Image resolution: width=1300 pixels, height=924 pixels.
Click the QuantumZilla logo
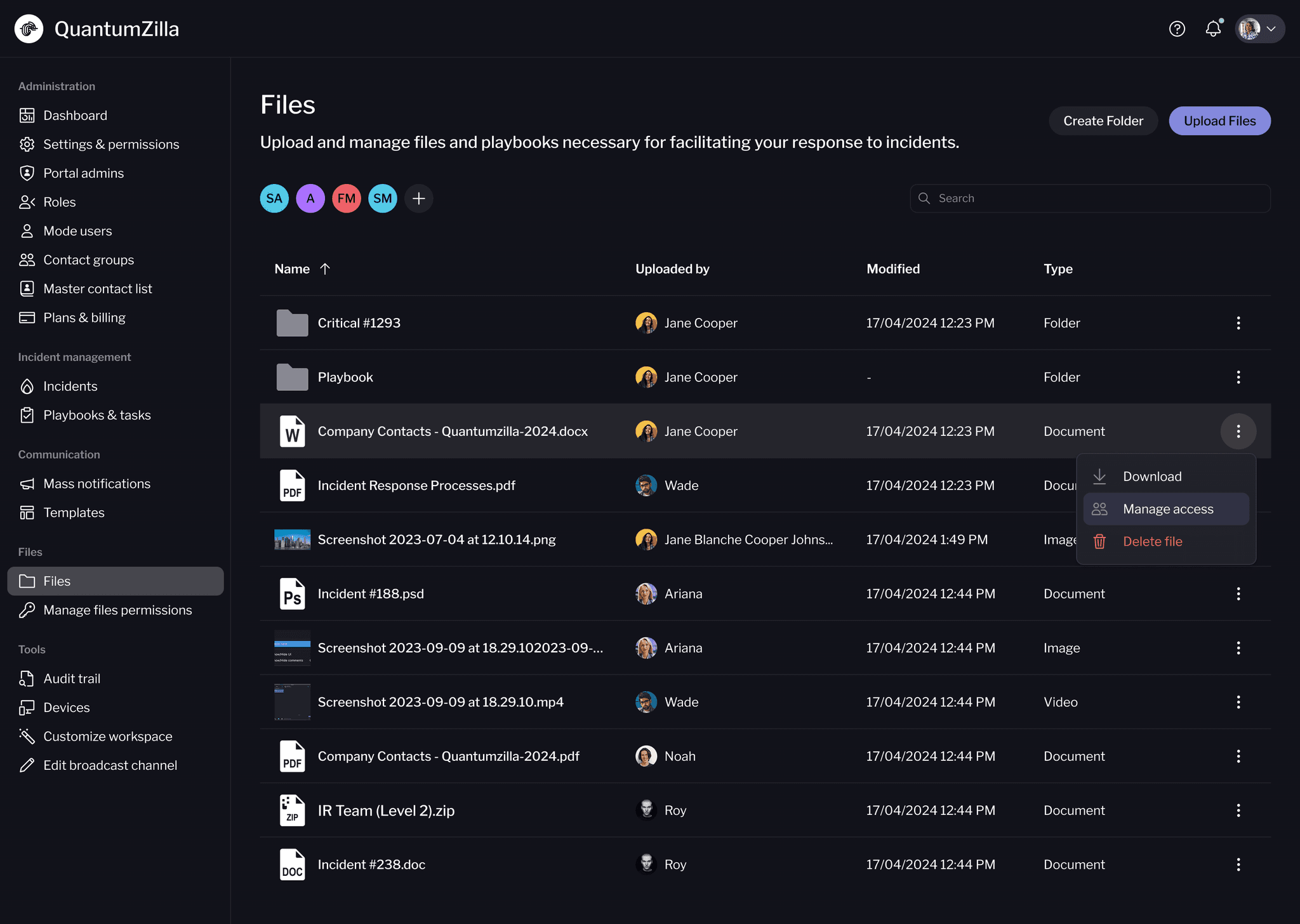29,29
